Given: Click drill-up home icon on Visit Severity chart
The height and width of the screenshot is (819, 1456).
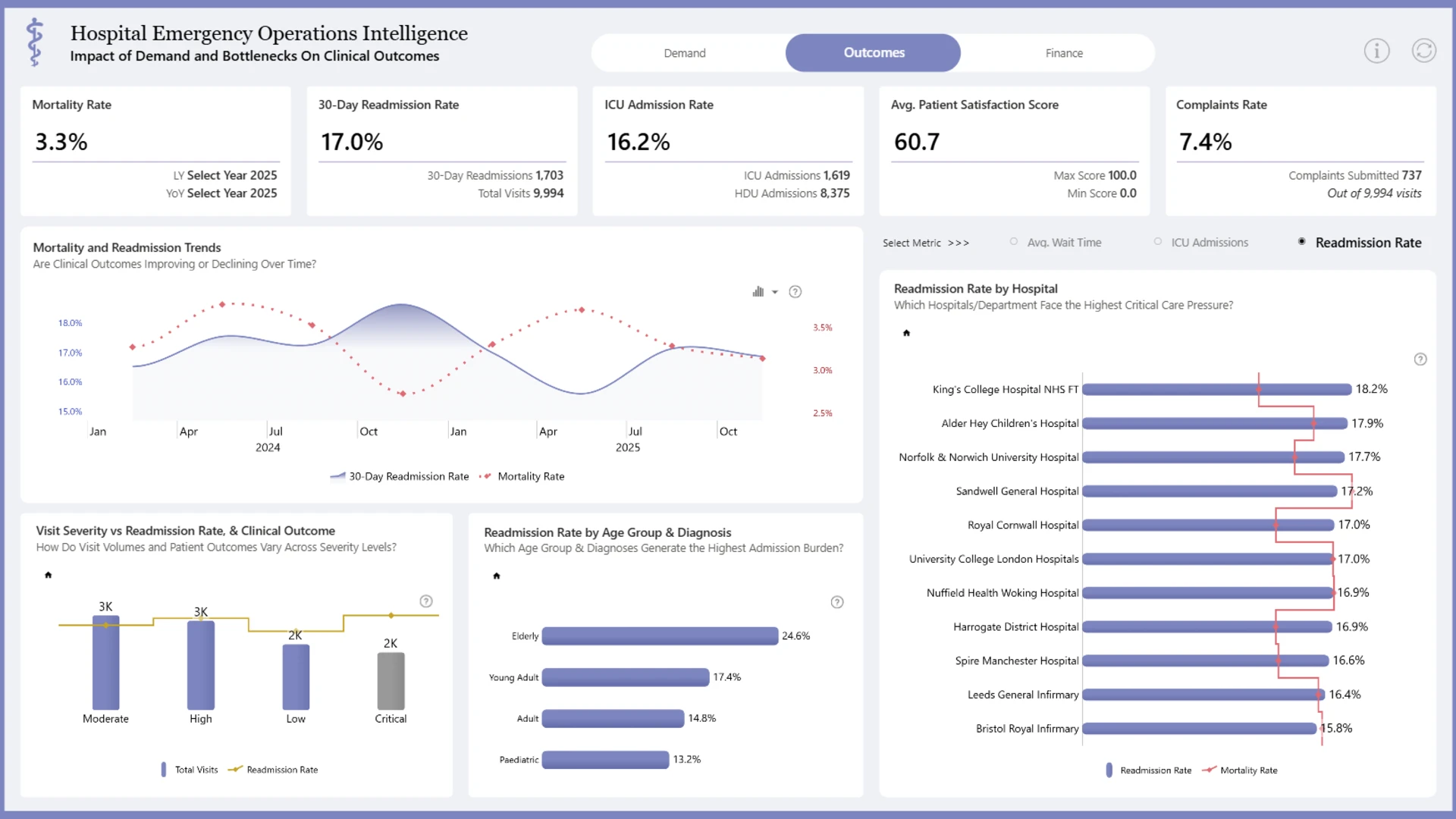Looking at the screenshot, I should click(x=49, y=575).
